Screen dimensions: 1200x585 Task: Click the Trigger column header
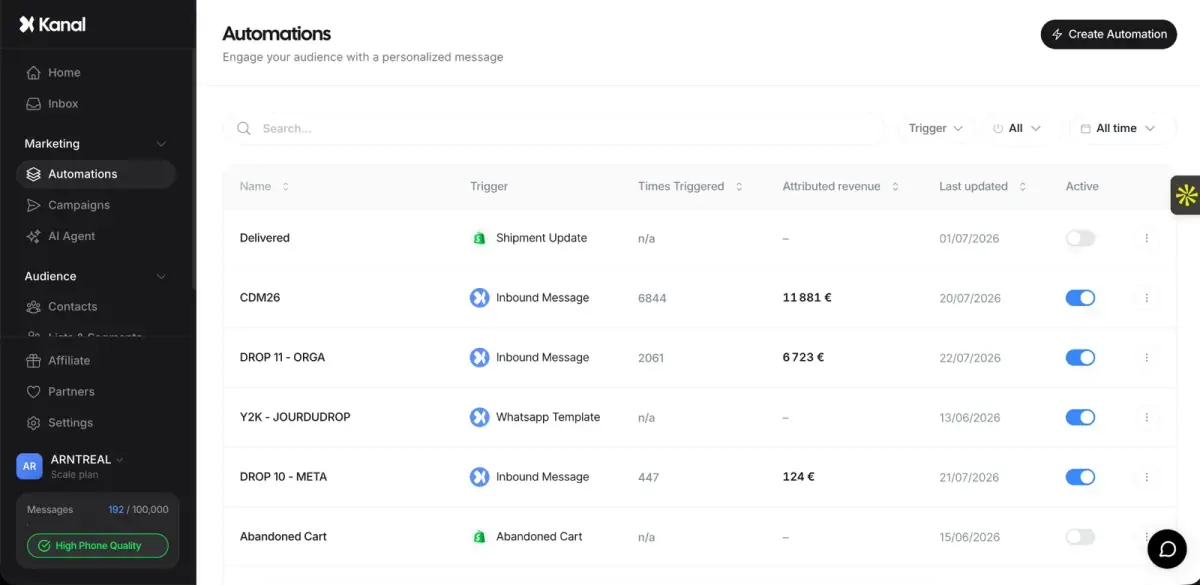coord(489,186)
